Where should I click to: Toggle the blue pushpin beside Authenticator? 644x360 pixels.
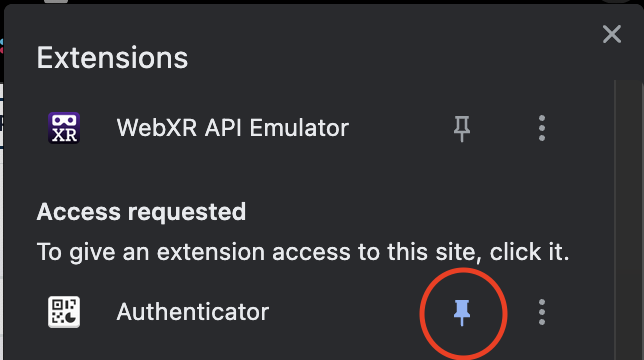(x=462, y=312)
